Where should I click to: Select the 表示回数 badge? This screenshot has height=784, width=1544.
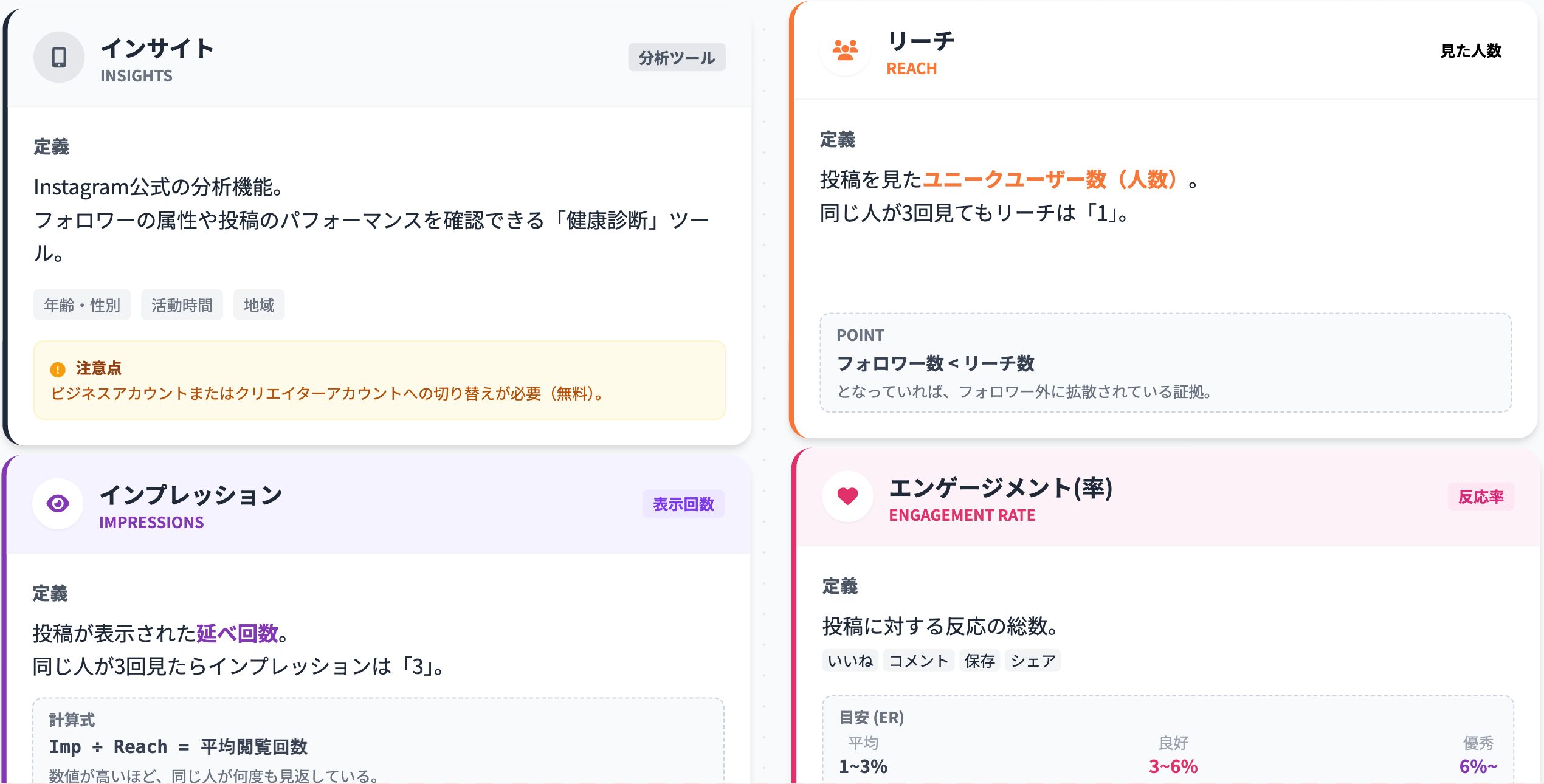(683, 504)
